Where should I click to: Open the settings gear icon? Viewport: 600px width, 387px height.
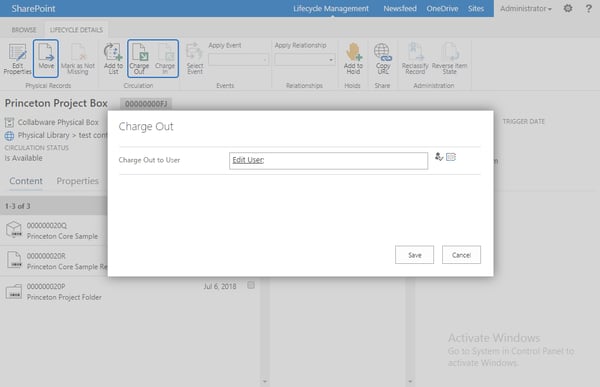[x=568, y=8]
